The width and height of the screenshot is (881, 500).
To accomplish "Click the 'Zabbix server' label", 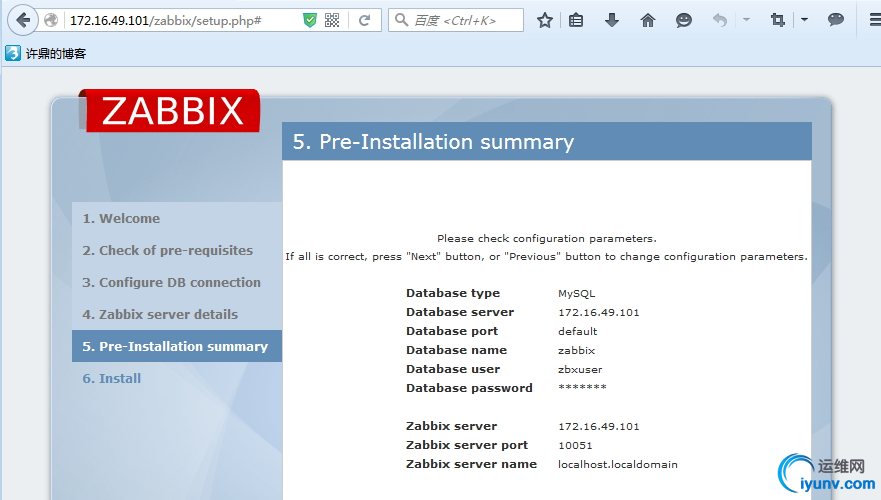I will click(451, 426).
